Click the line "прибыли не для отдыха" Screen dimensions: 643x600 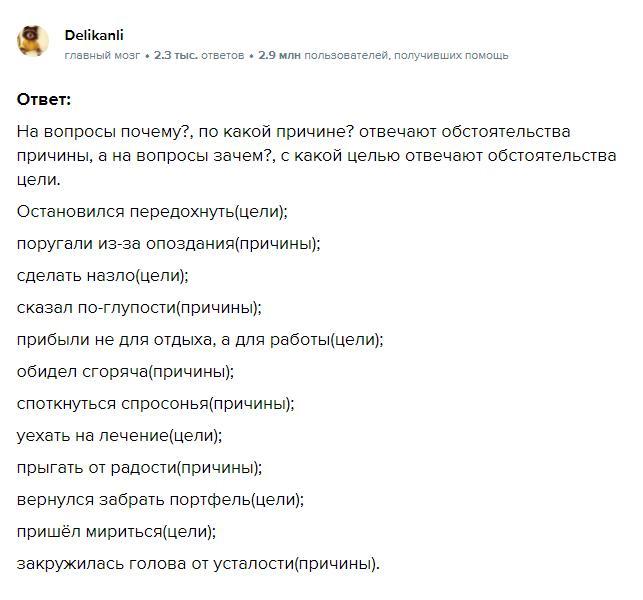point(200,340)
